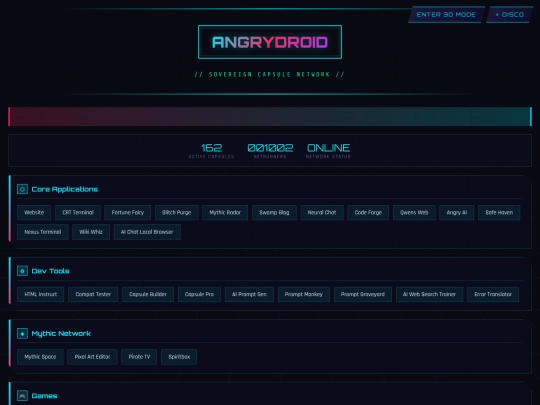Launch Code Forge

[368, 212]
